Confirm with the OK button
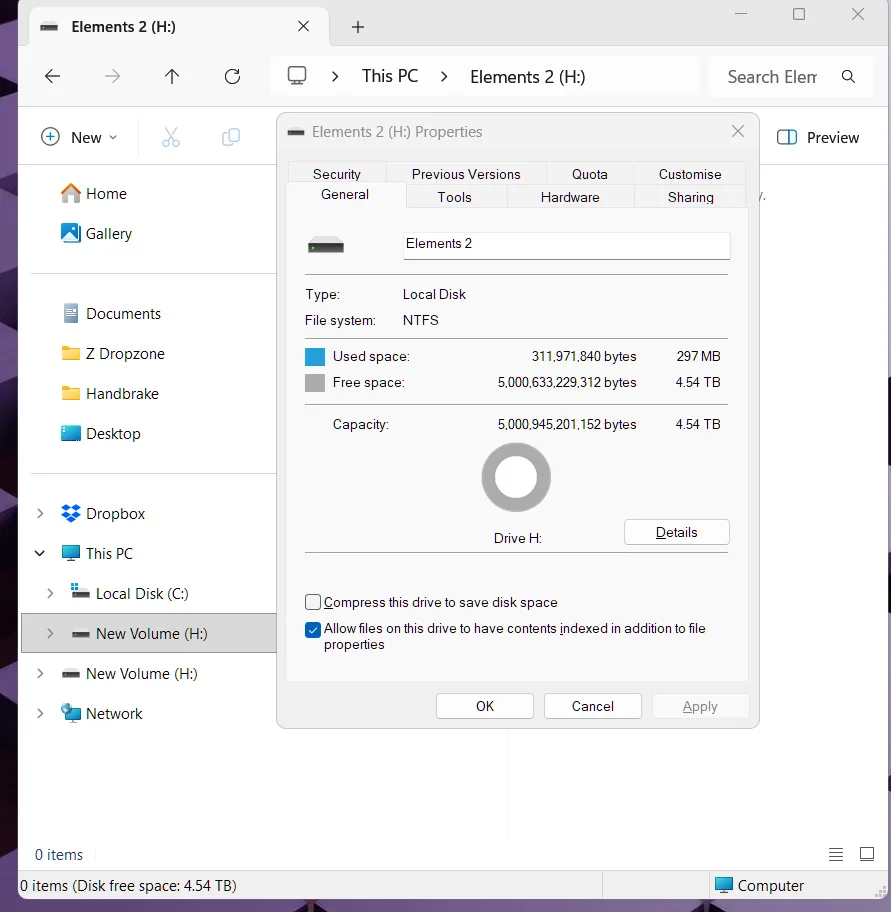Viewport: 891px width, 912px height. pos(484,706)
